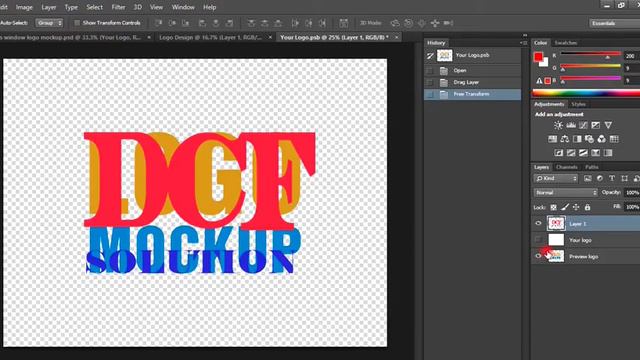This screenshot has width=640, height=360.
Task: Select the Open history state
Action: tap(473, 71)
